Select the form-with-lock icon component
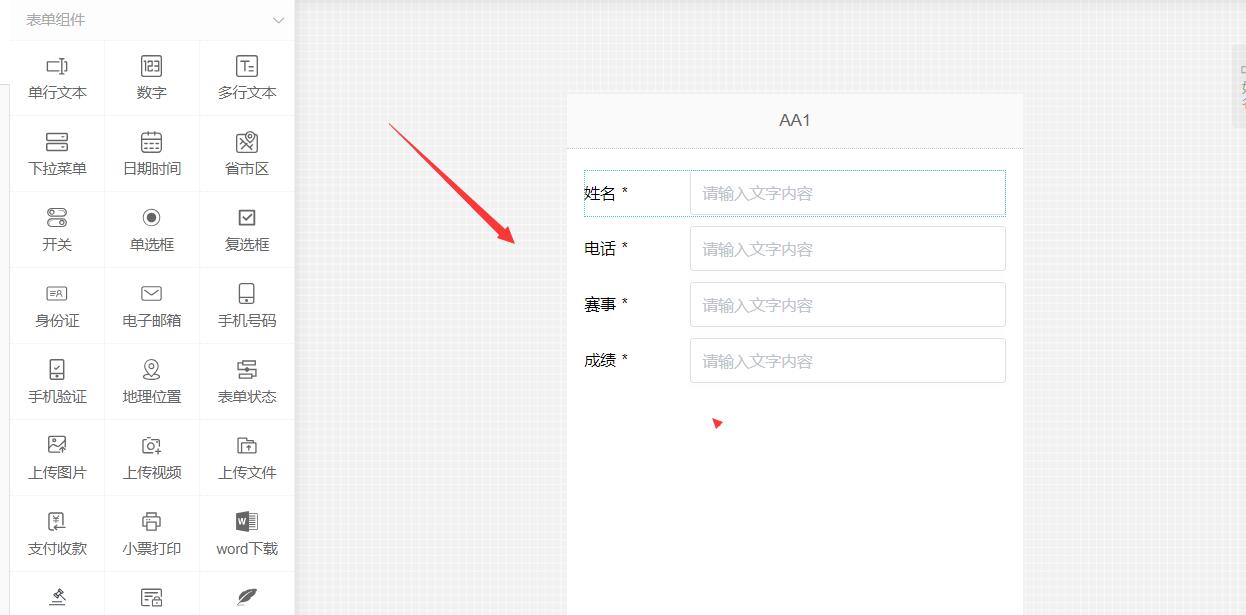The height and width of the screenshot is (615, 1246). pyautogui.click(x=151, y=597)
